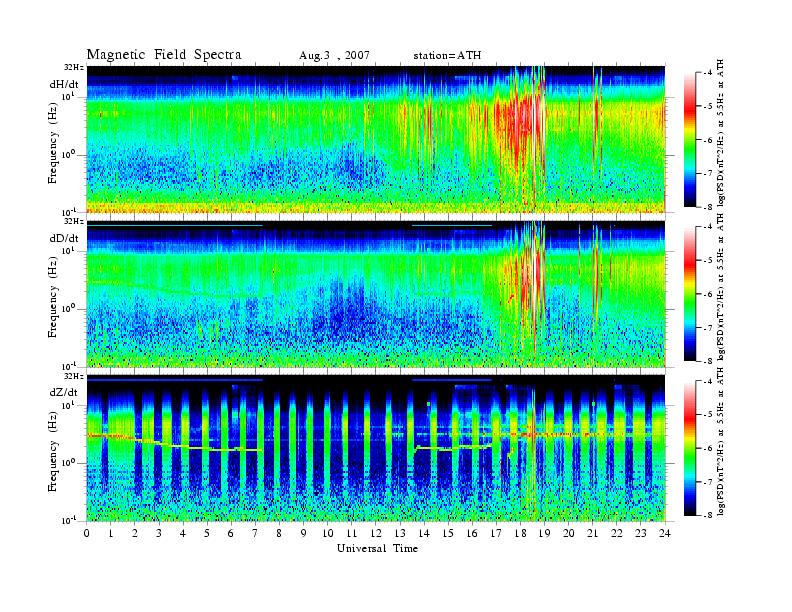Click the "Universal Time" axis label
The image size is (792, 612).
click(377, 548)
